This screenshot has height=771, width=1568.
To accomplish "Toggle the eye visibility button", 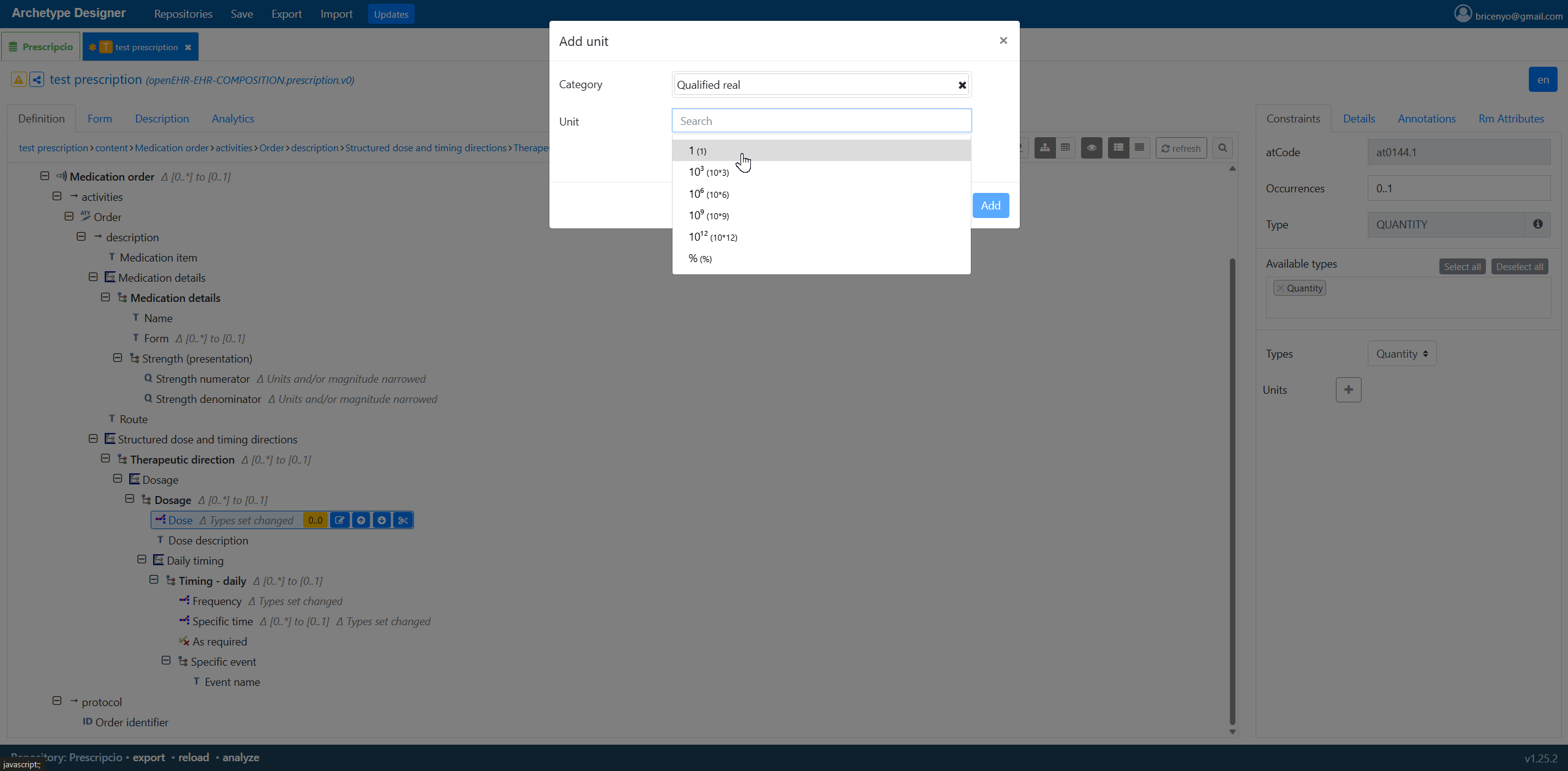I will [x=1091, y=148].
